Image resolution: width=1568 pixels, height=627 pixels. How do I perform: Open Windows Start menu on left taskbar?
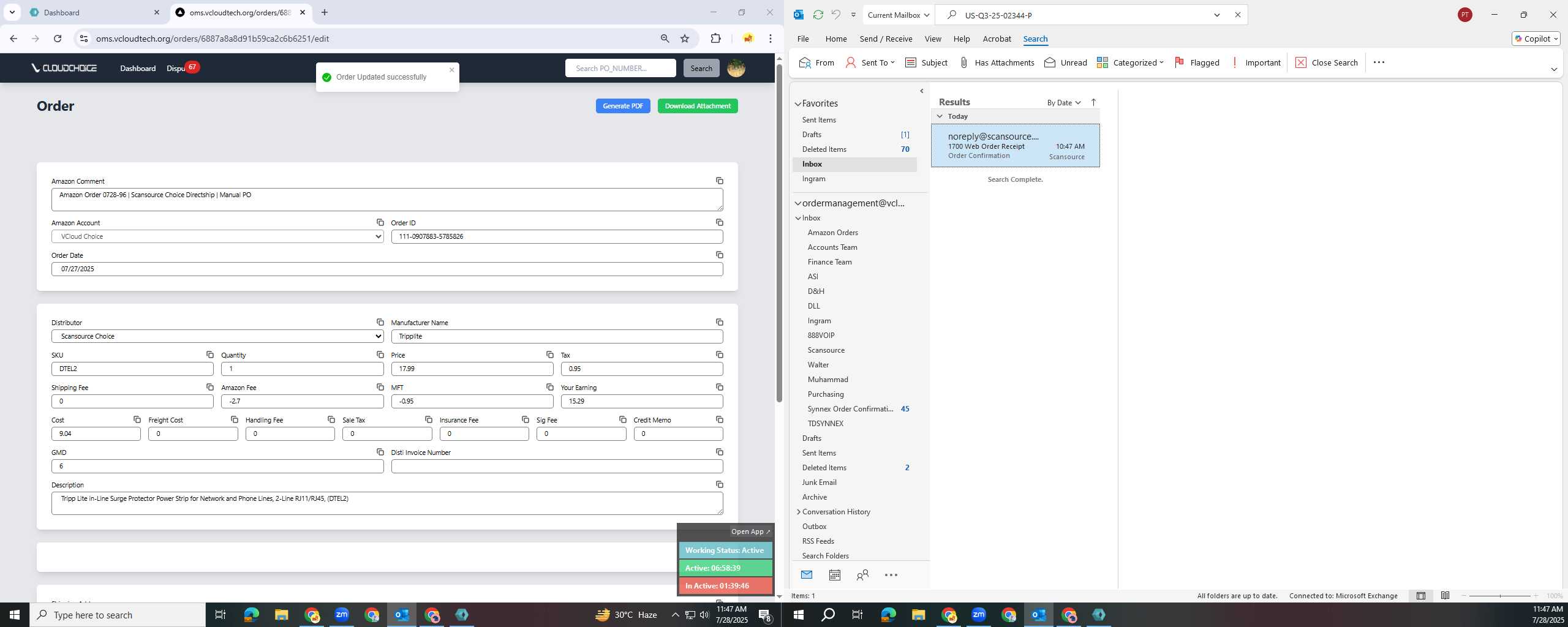tap(15, 615)
